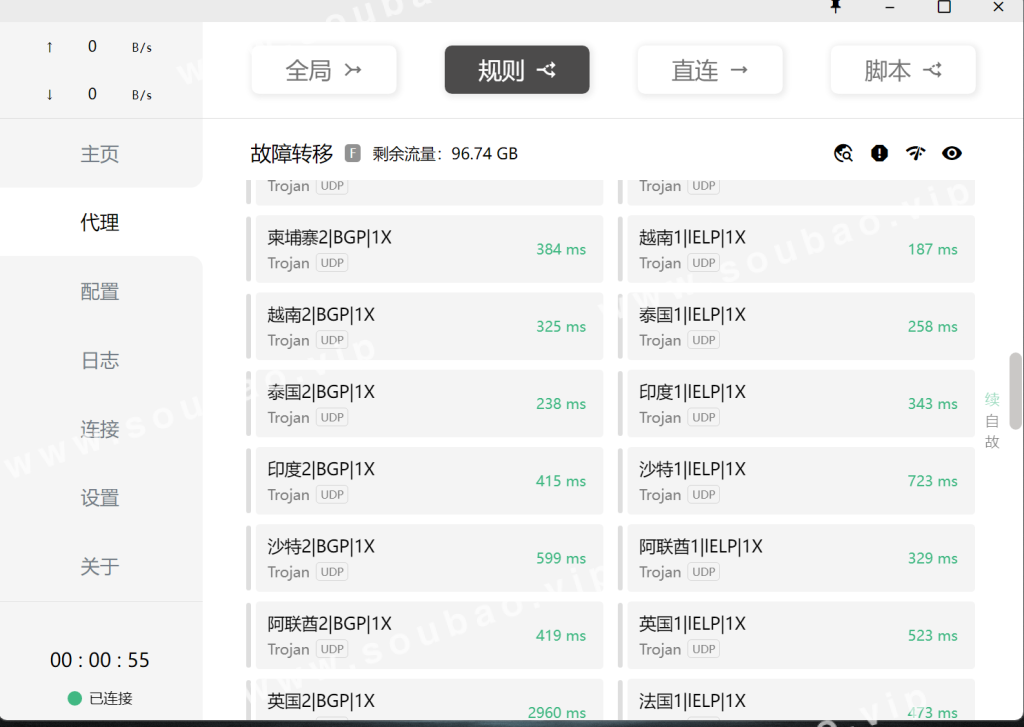This screenshot has height=727, width=1024.
Task: Jump to the 续 group in side index
Action: point(992,400)
